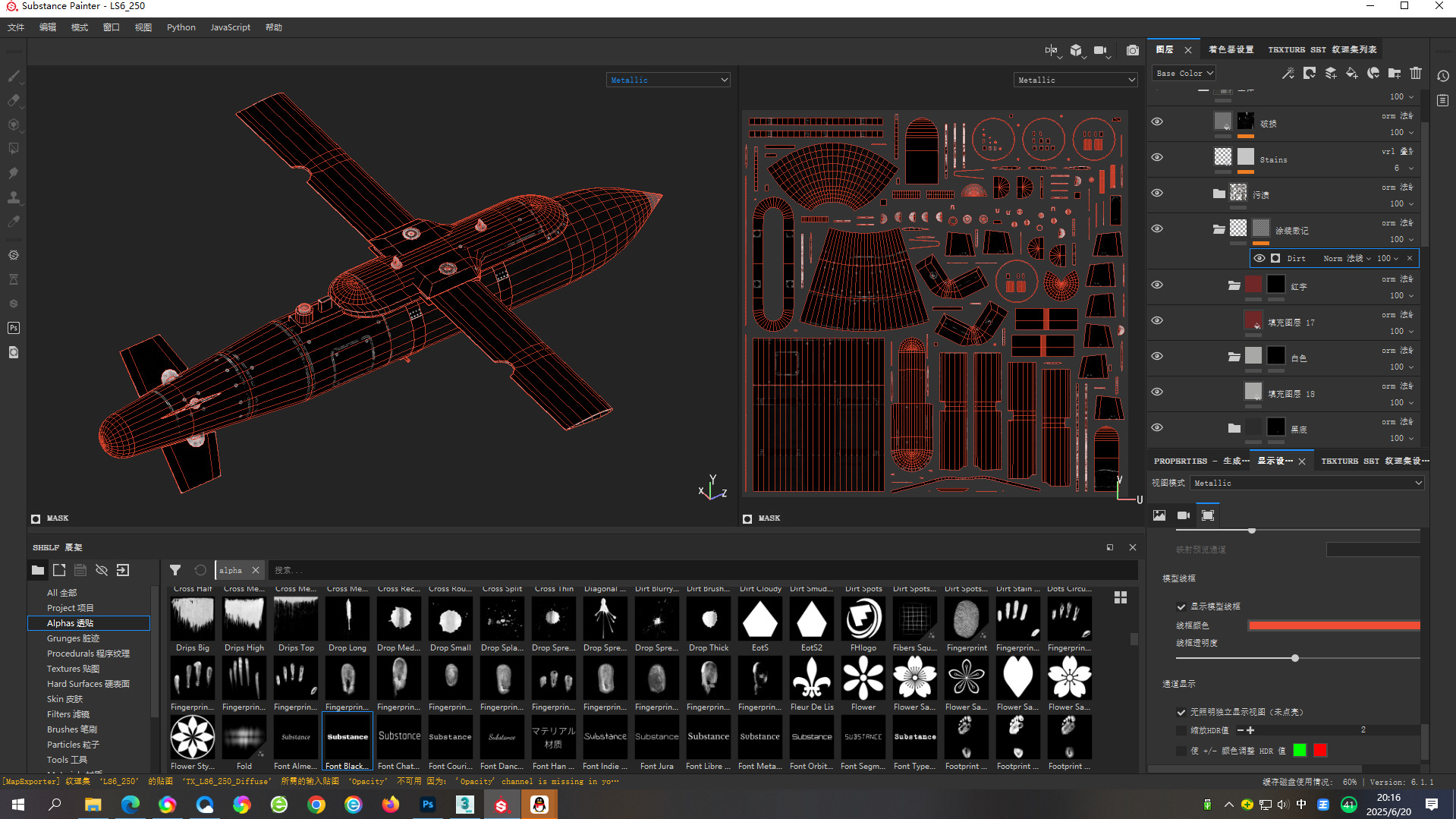Click the shelf search input field
The image size is (1456, 819).
(x=703, y=570)
